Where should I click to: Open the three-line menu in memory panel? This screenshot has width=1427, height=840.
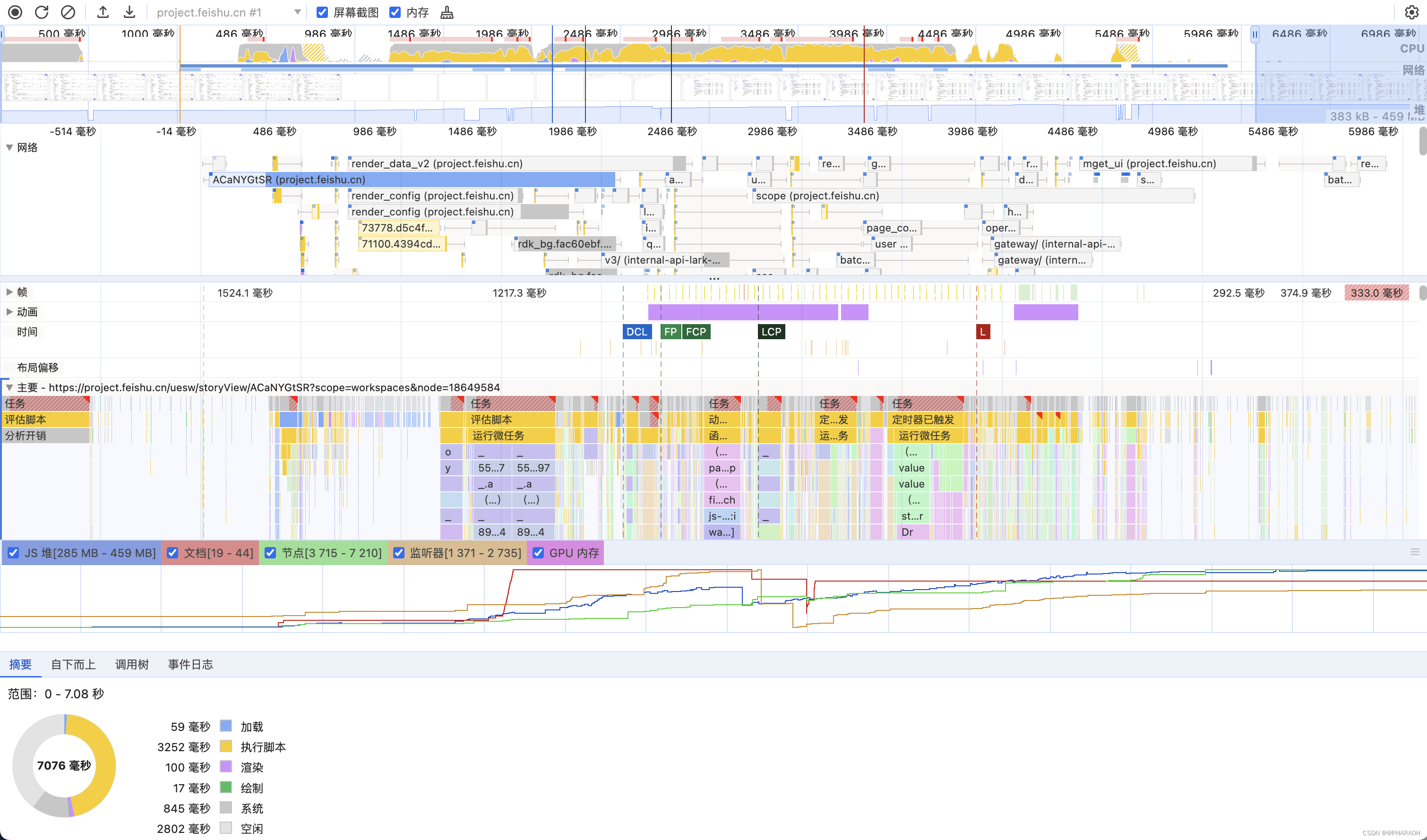tap(1415, 552)
